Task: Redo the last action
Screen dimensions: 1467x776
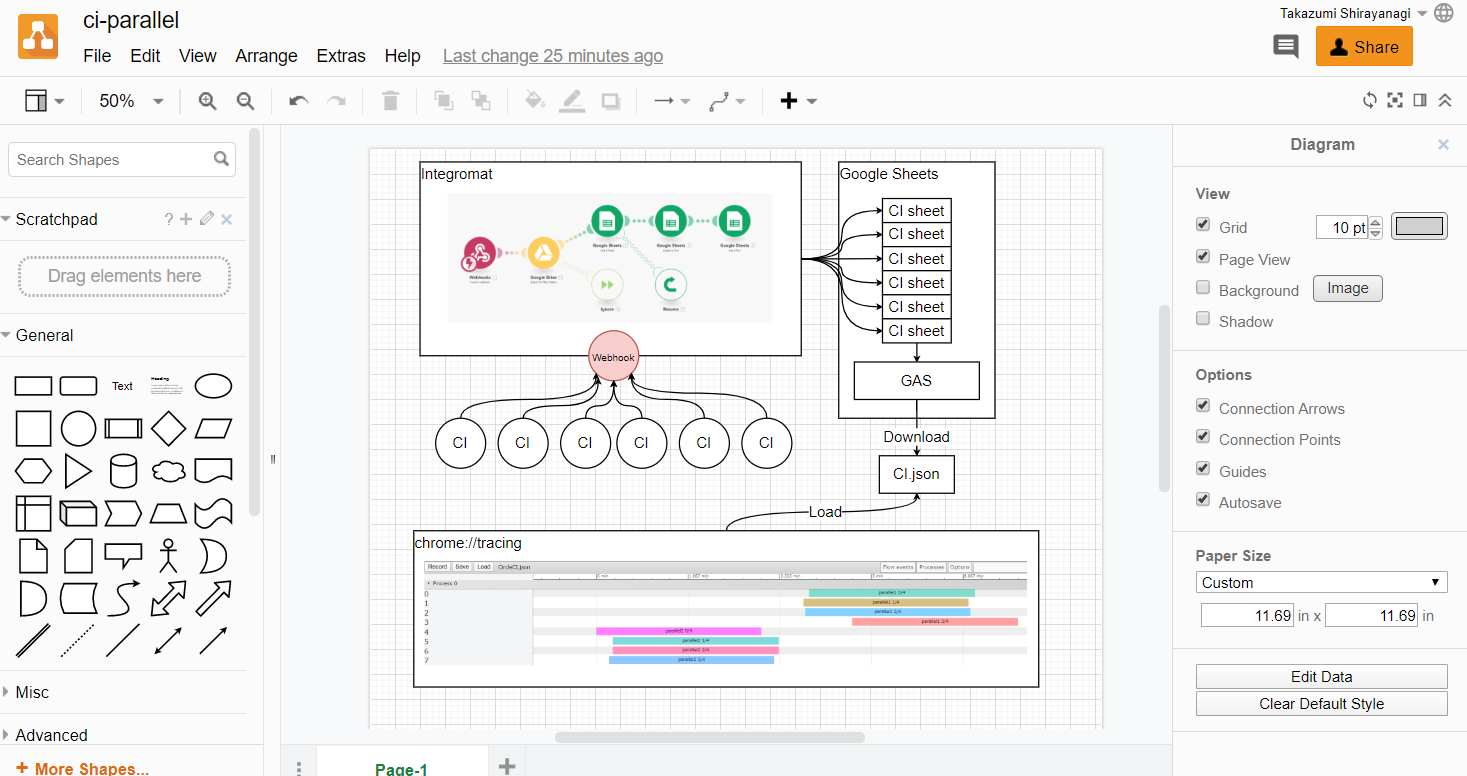Action: (x=337, y=101)
